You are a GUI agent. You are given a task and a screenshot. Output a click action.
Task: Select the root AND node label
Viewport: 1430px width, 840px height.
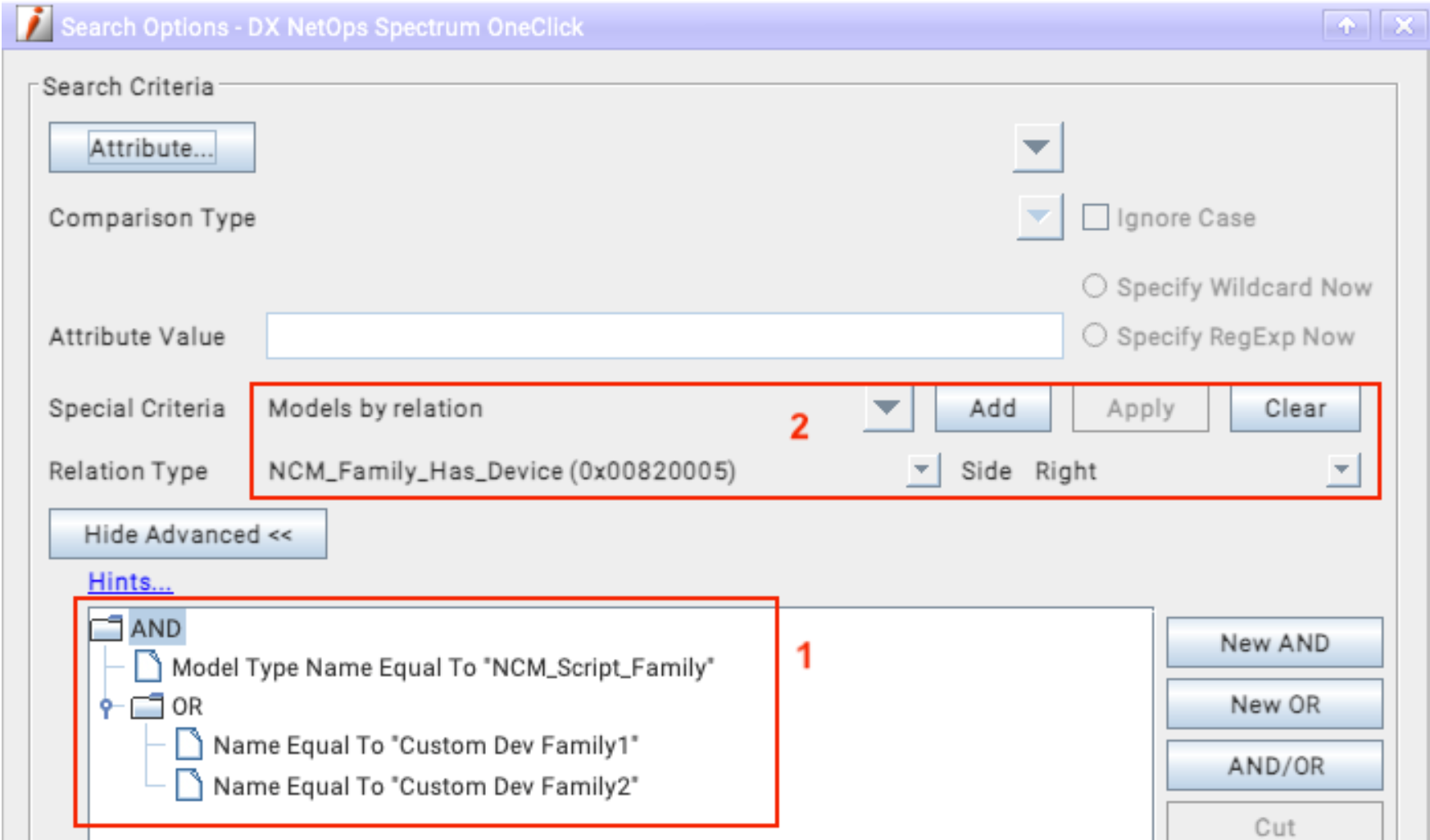pyautogui.click(x=156, y=629)
